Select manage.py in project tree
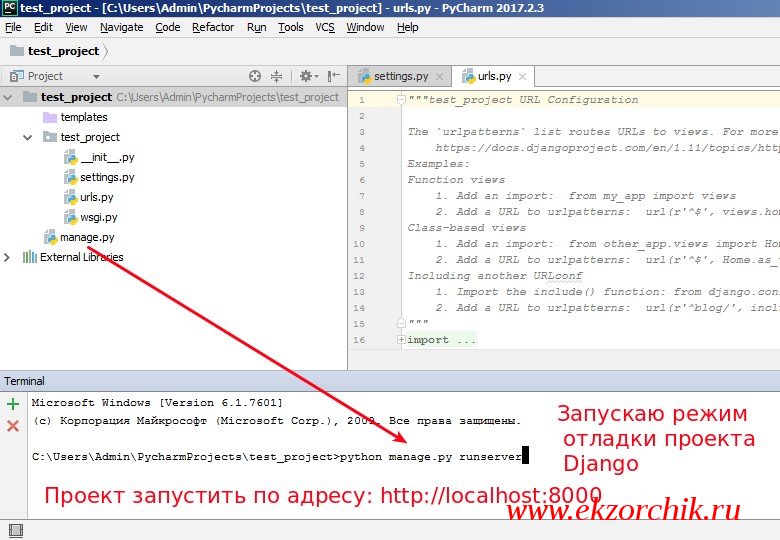This screenshot has height=540, width=780. click(87, 238)
